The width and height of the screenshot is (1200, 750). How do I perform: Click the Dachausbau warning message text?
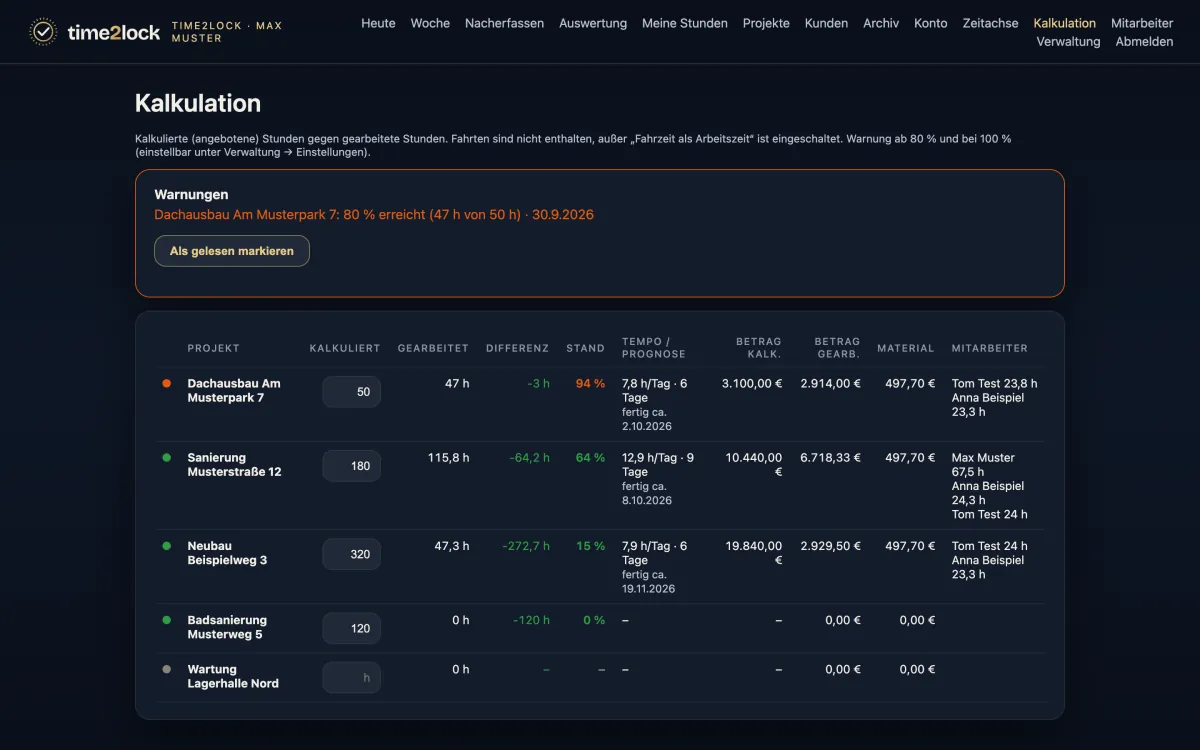click(374, 215)
